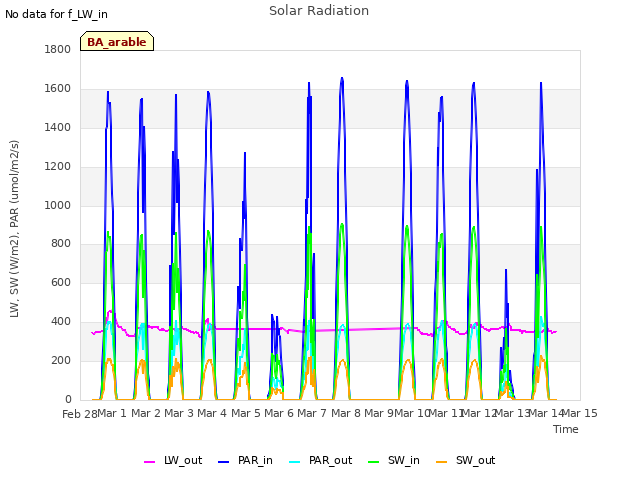Viewport: 640px width, 480px height.
Task: Toggle the PAR_out series in legend
Action: (320, 460)
